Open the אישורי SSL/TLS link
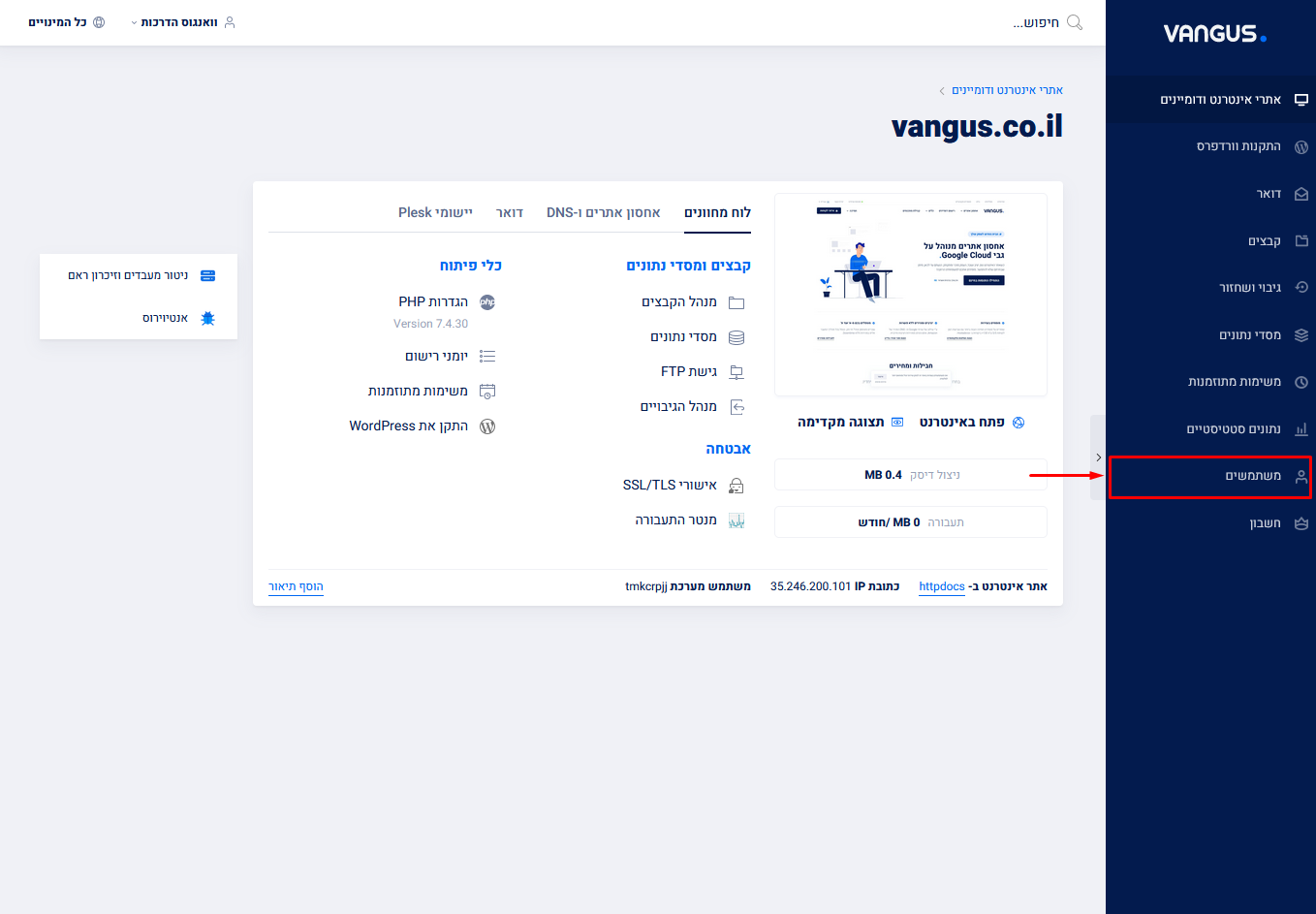The width and height of the screenshot is (1316, 914). click(670, 486)
